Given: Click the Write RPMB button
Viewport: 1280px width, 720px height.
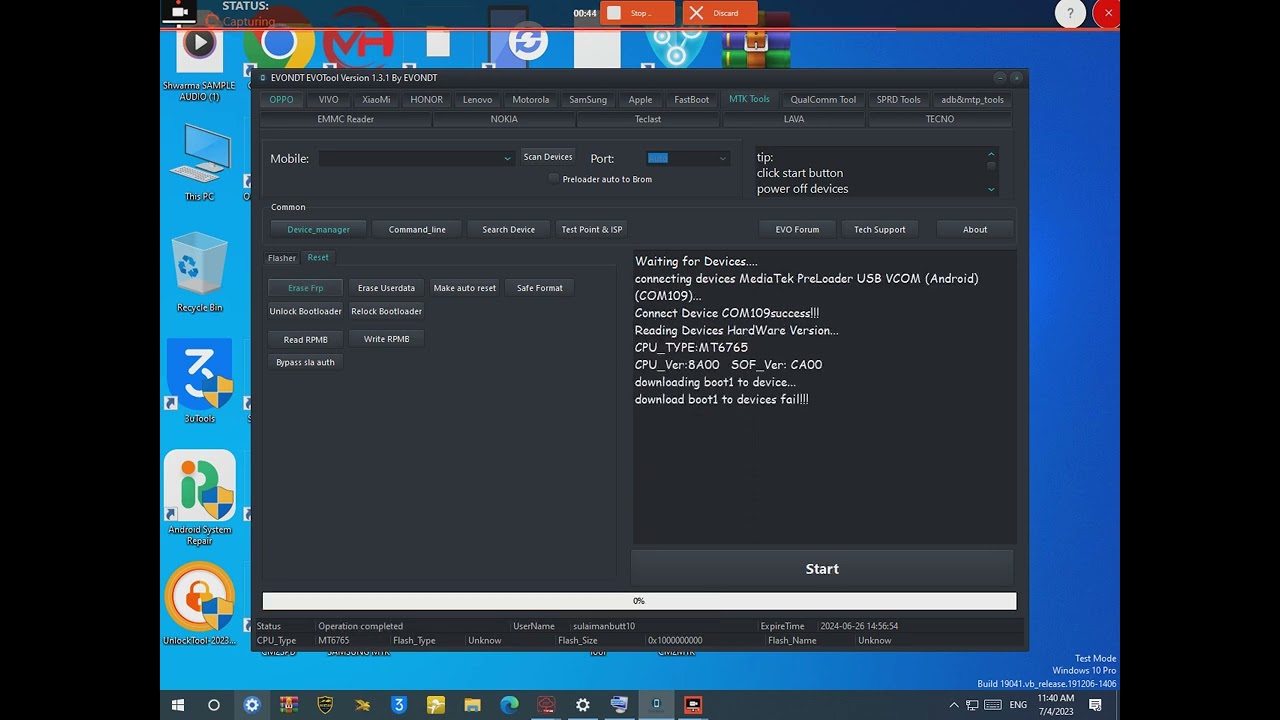Looking at the screenshot, I should coord(387,339).
